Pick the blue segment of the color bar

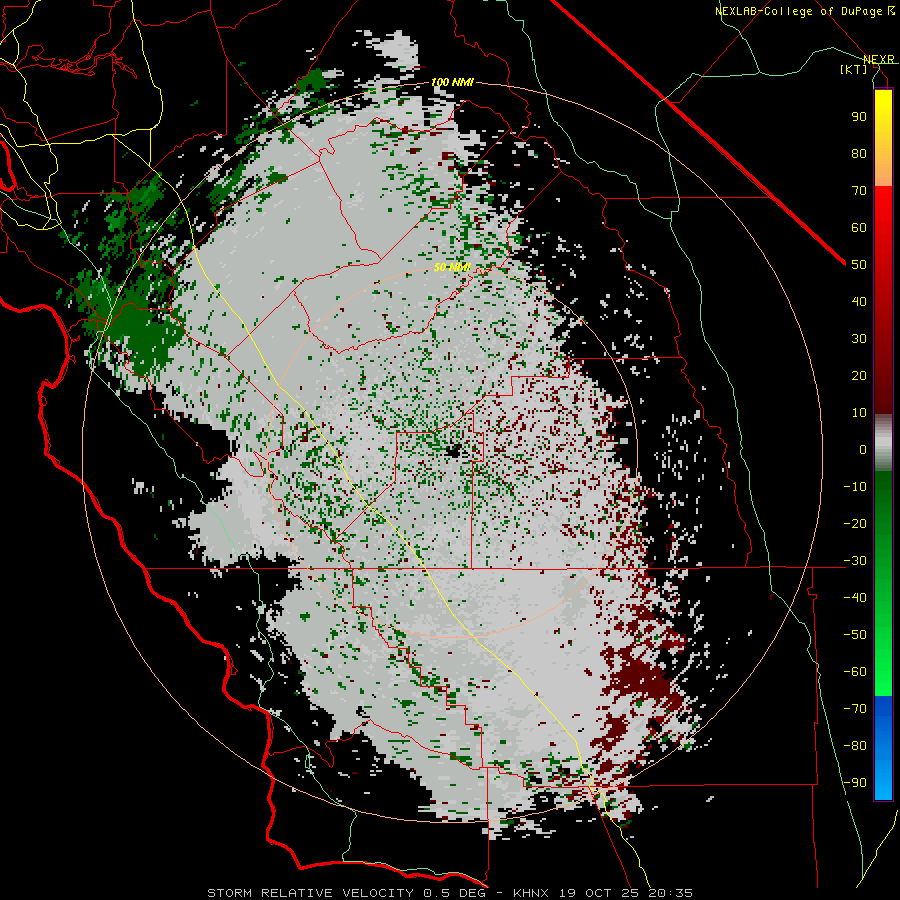(x=883, y=747)
